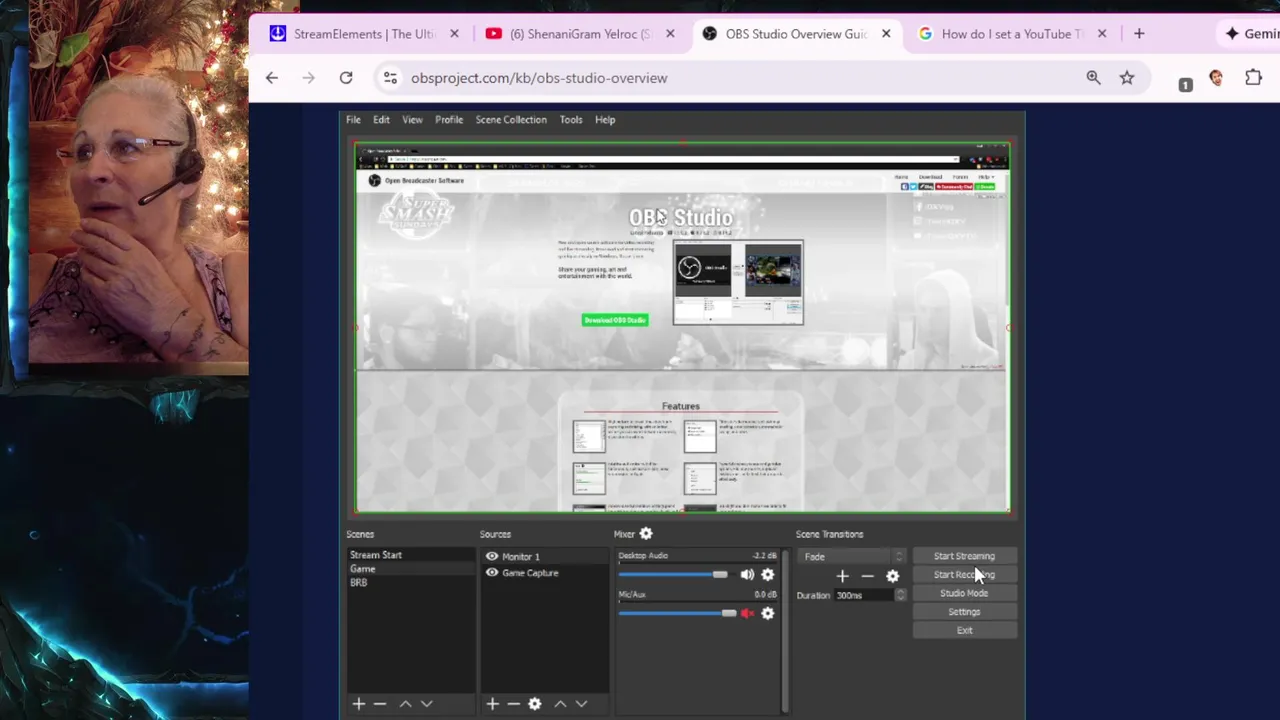Click the add scene plus icon

coord(358,704)
